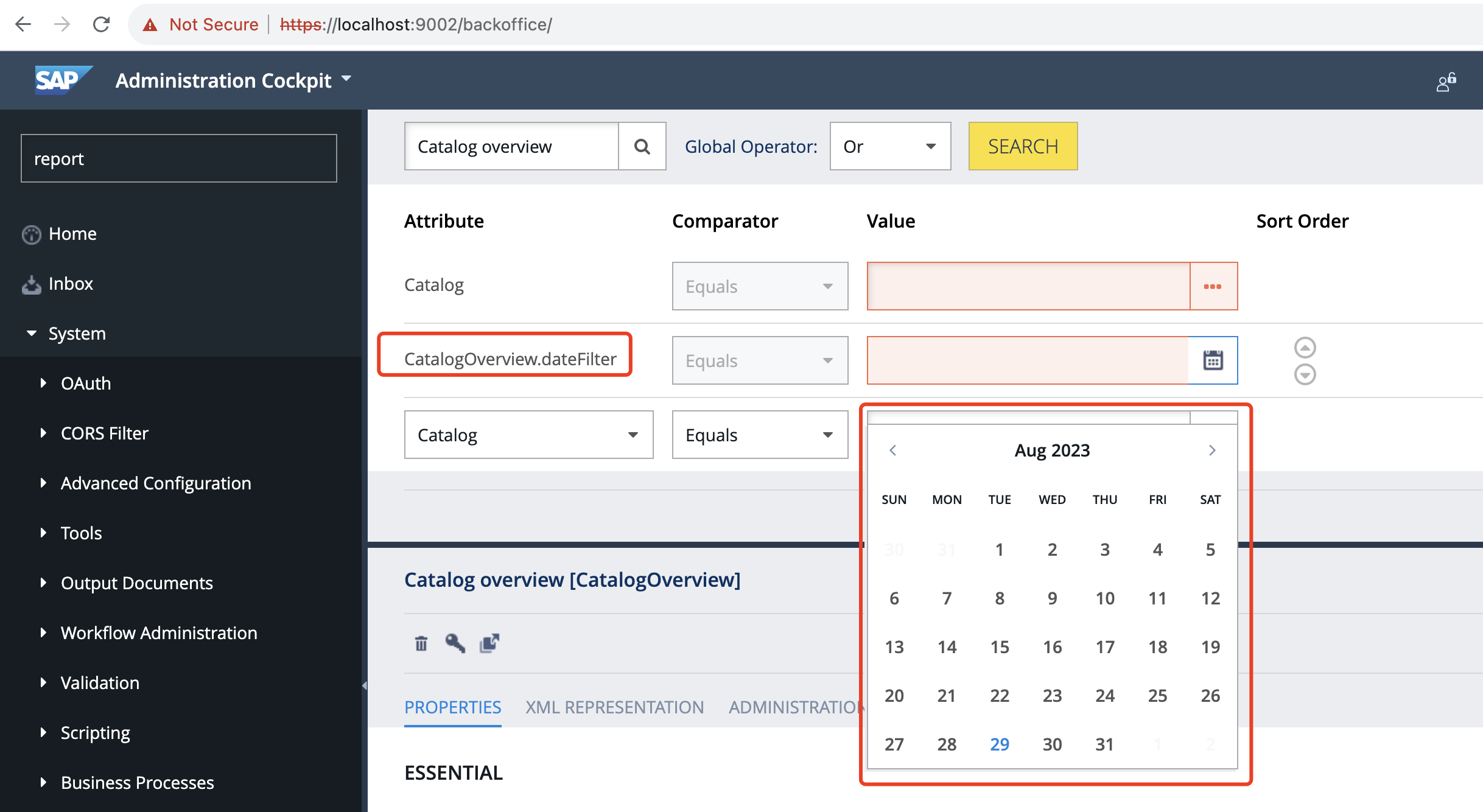Expand the CORS Filter node
Image resolution: width=1483 pixels, height=812 pixels.
43,433
